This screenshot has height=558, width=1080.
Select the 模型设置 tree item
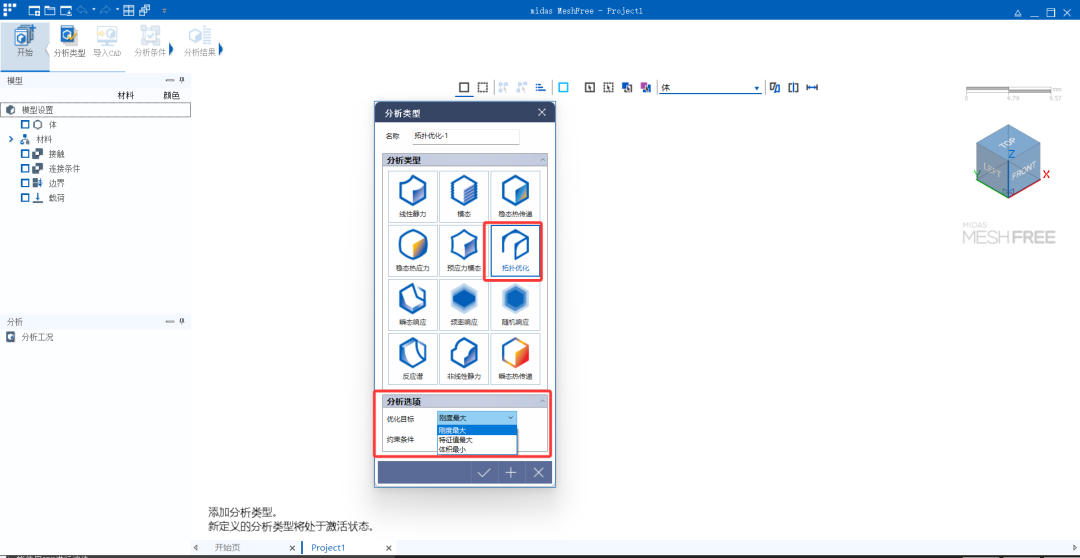[x=96, y=110]
